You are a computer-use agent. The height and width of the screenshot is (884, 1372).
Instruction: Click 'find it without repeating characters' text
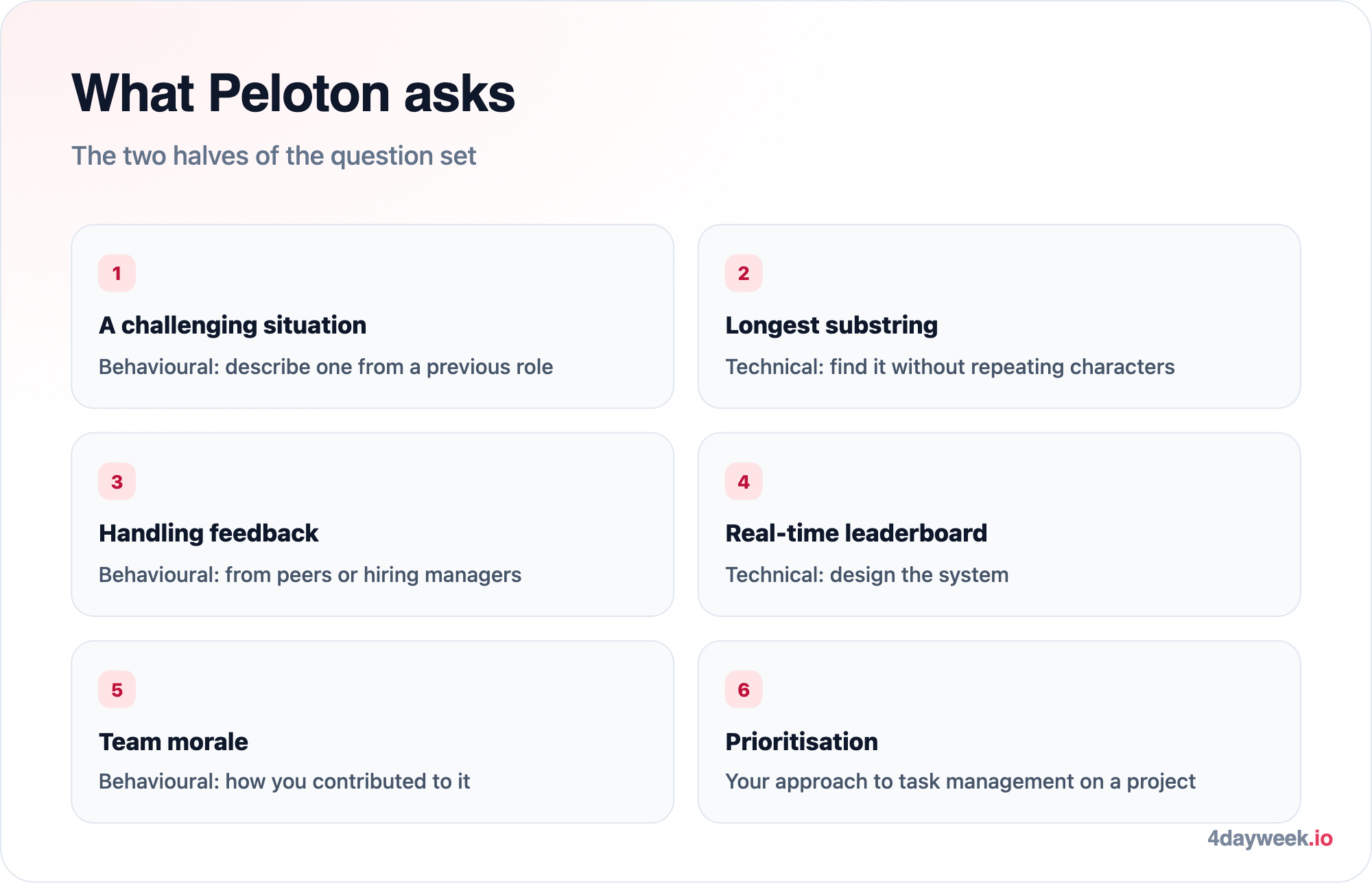[1002, 367]
